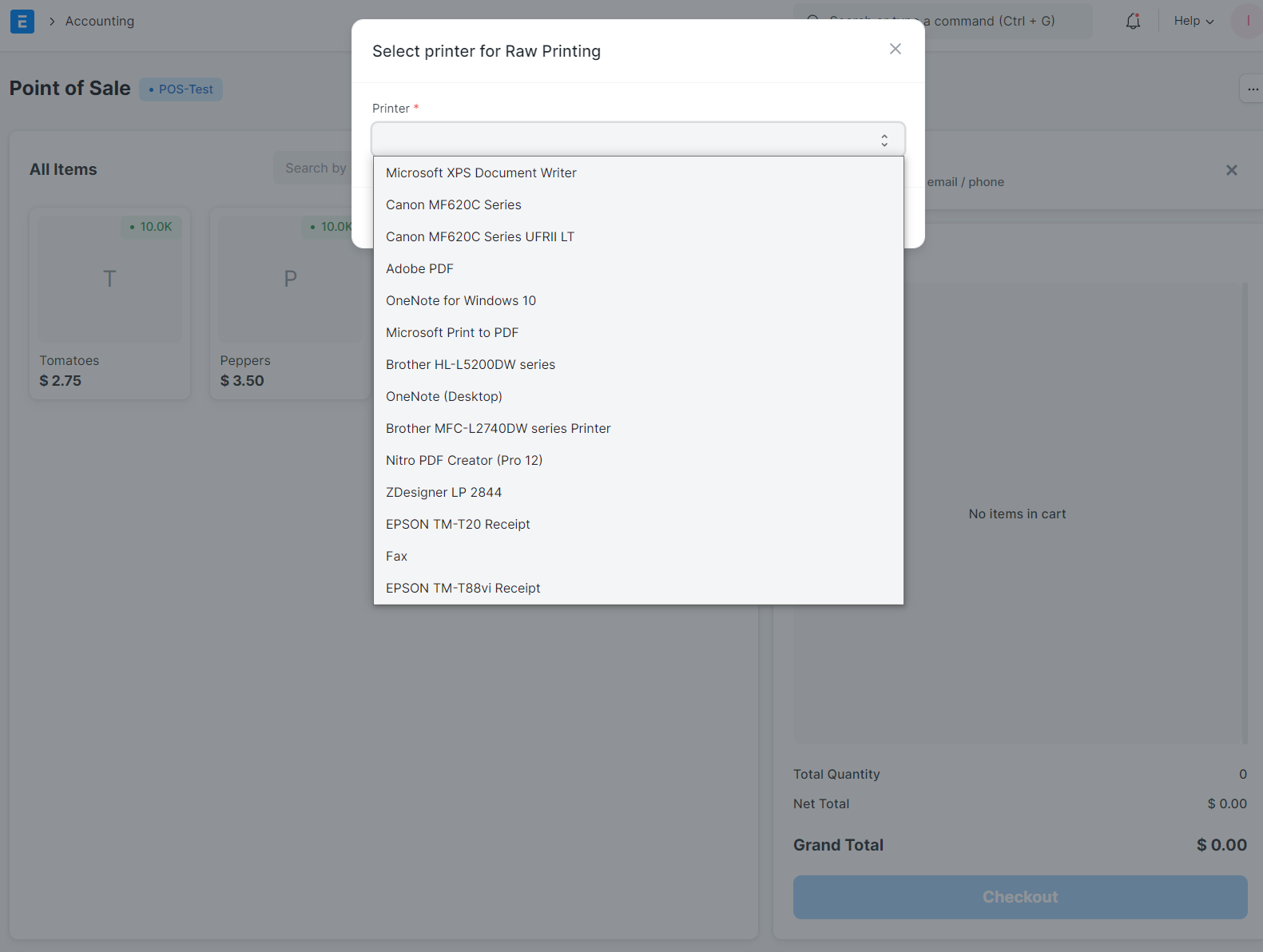Select Microsoft Print to PDF
Image resolution: width=1263 pixels, height=952 pixels.
[x=638, y=332]
